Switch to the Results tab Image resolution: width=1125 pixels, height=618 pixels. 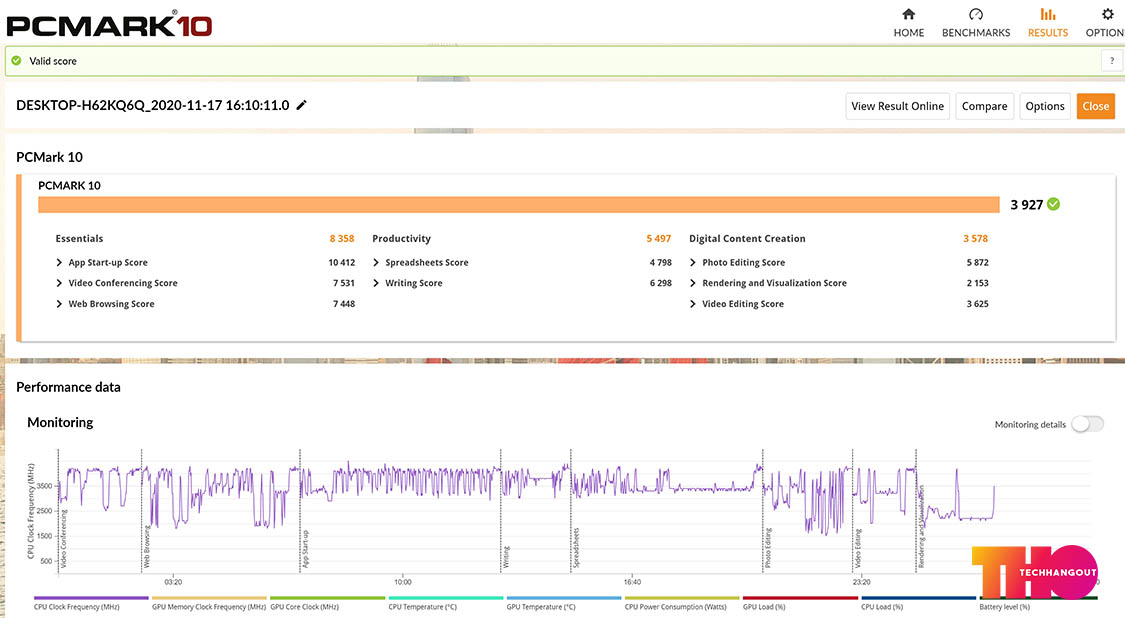pos(1048,23)
